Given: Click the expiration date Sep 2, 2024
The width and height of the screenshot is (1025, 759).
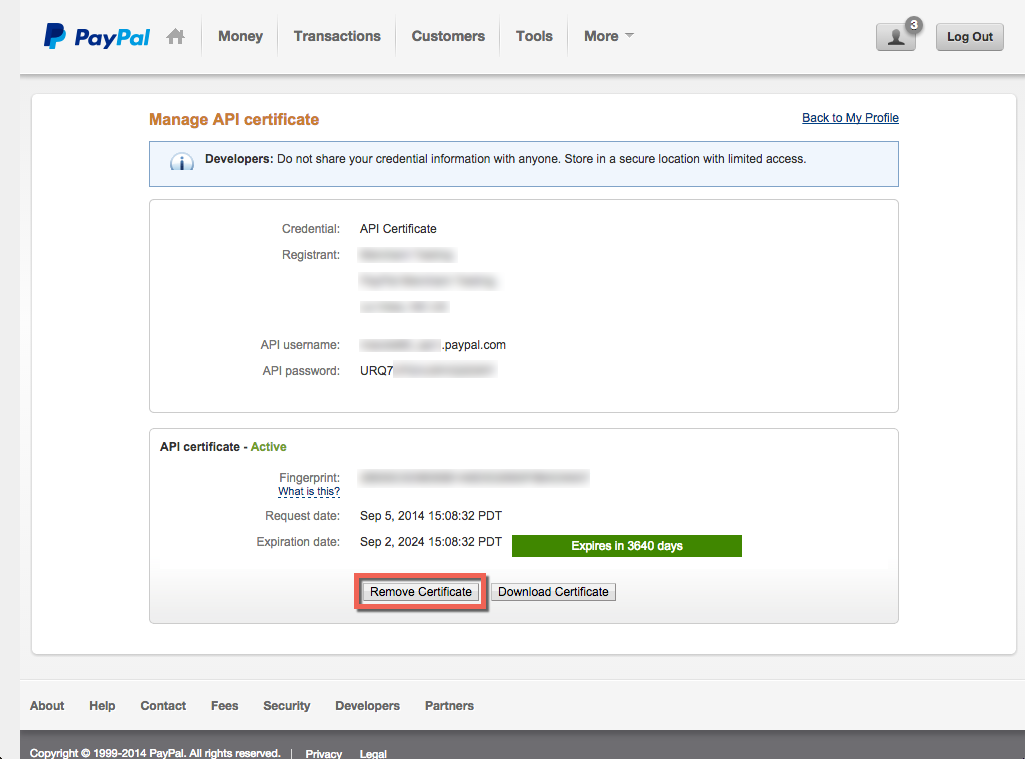Looking at the screenshot, I should pyautogui.click(x=431, y=542).
